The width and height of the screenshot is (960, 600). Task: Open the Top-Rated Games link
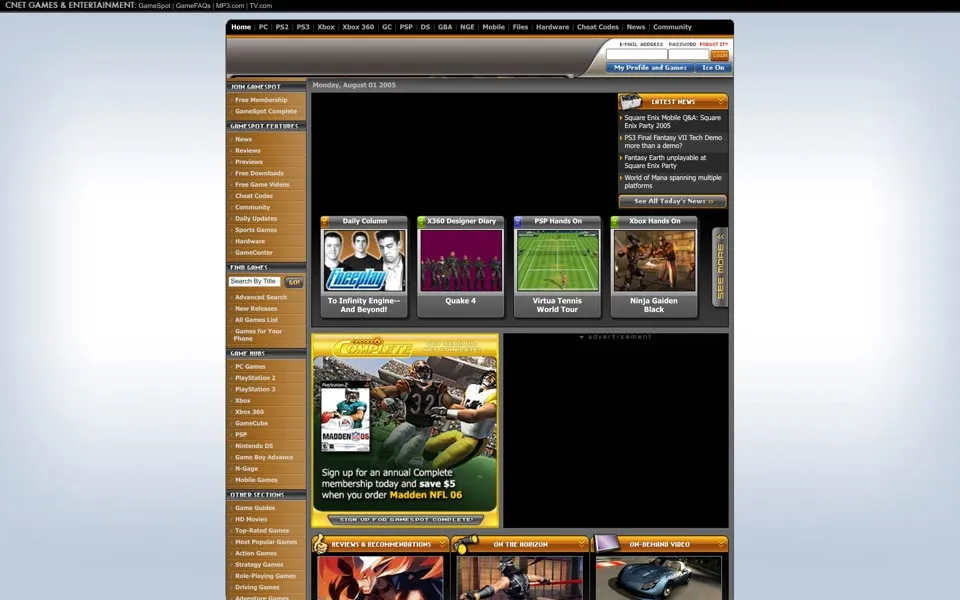(x=262, y=531)
